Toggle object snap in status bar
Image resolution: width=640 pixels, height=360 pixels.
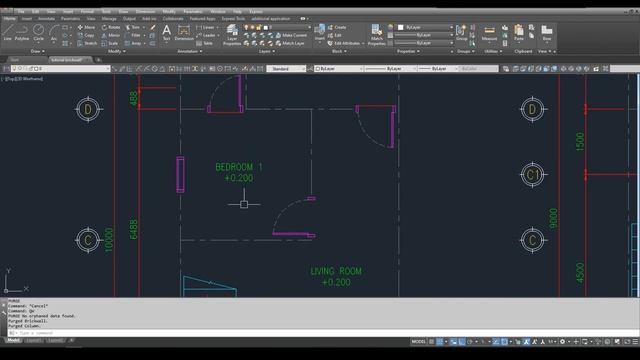[504, 342]
